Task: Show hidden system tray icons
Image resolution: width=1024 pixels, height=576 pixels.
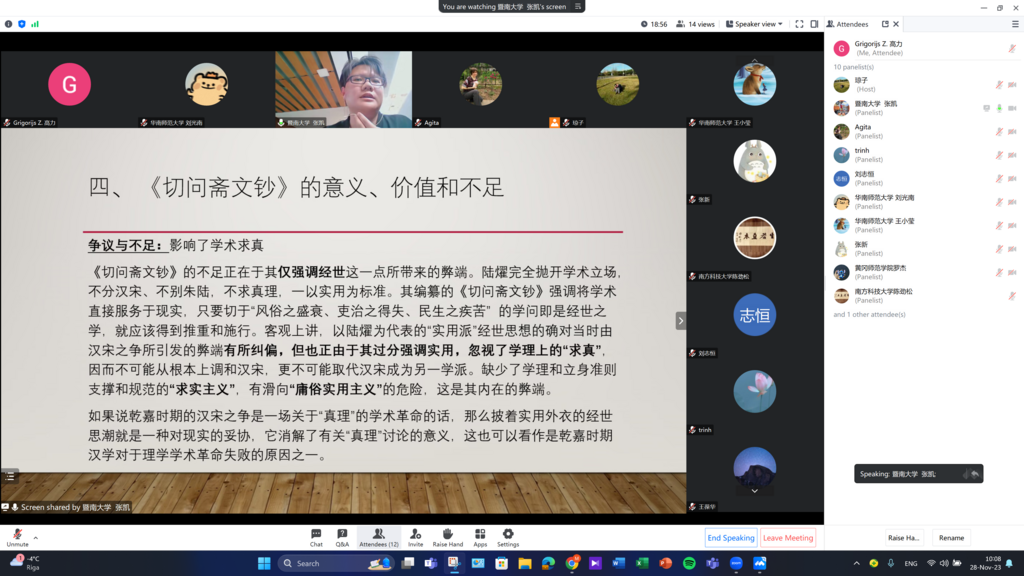Action: pos(856,563)
